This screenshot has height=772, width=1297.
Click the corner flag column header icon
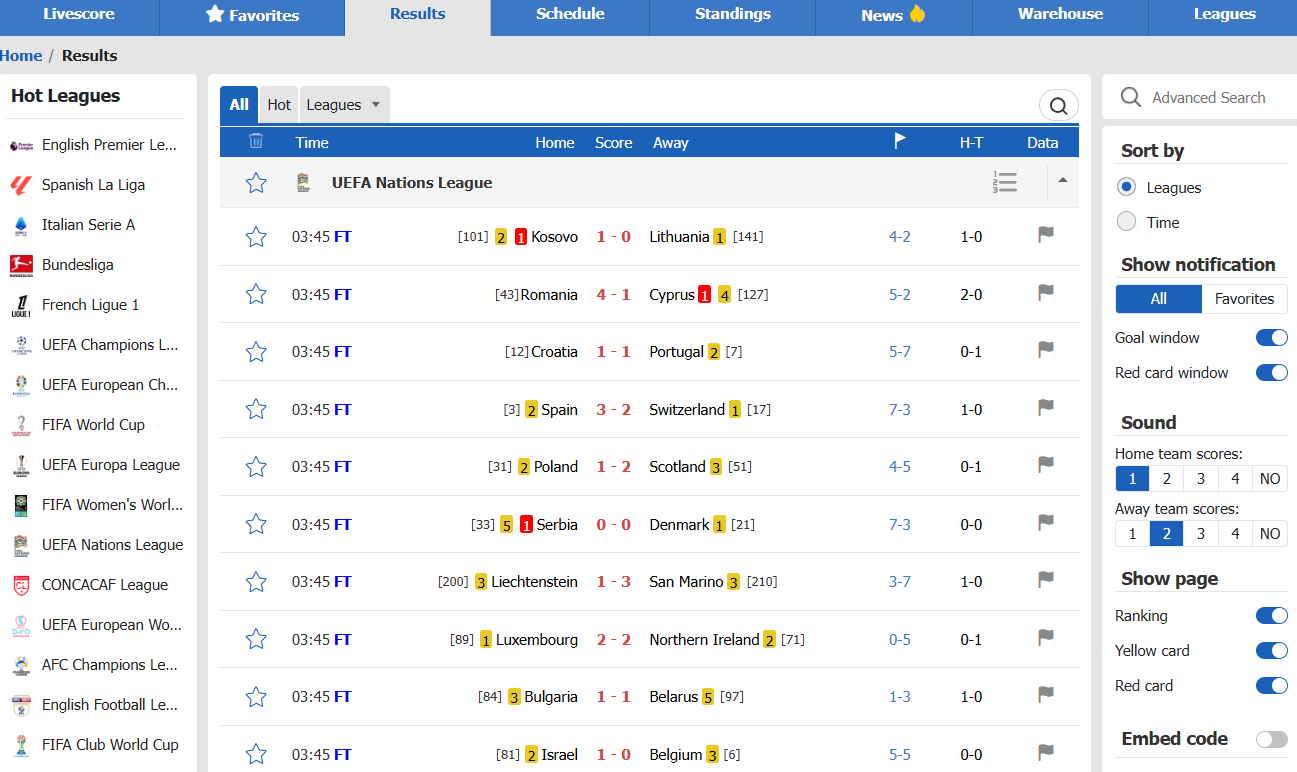900,141
